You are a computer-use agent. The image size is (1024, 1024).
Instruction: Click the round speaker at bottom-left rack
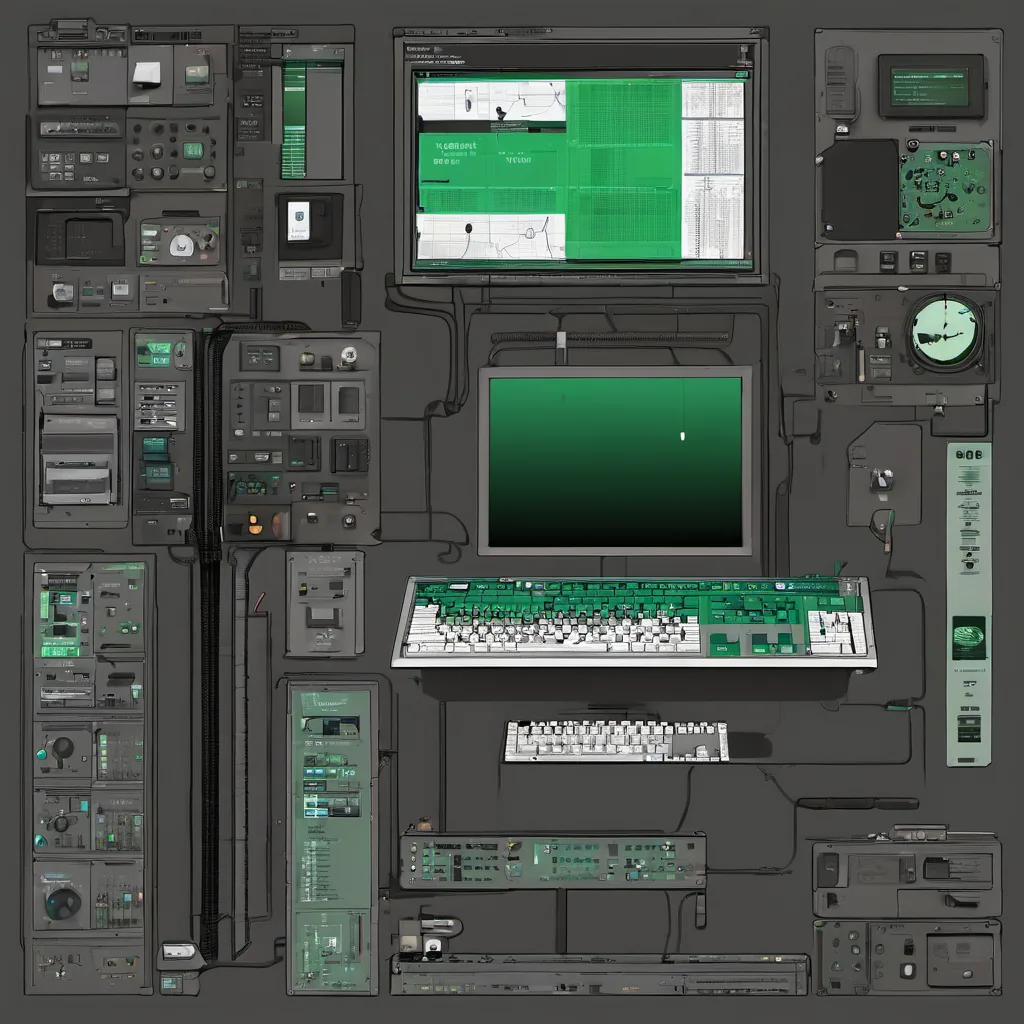tap(63, 903)
